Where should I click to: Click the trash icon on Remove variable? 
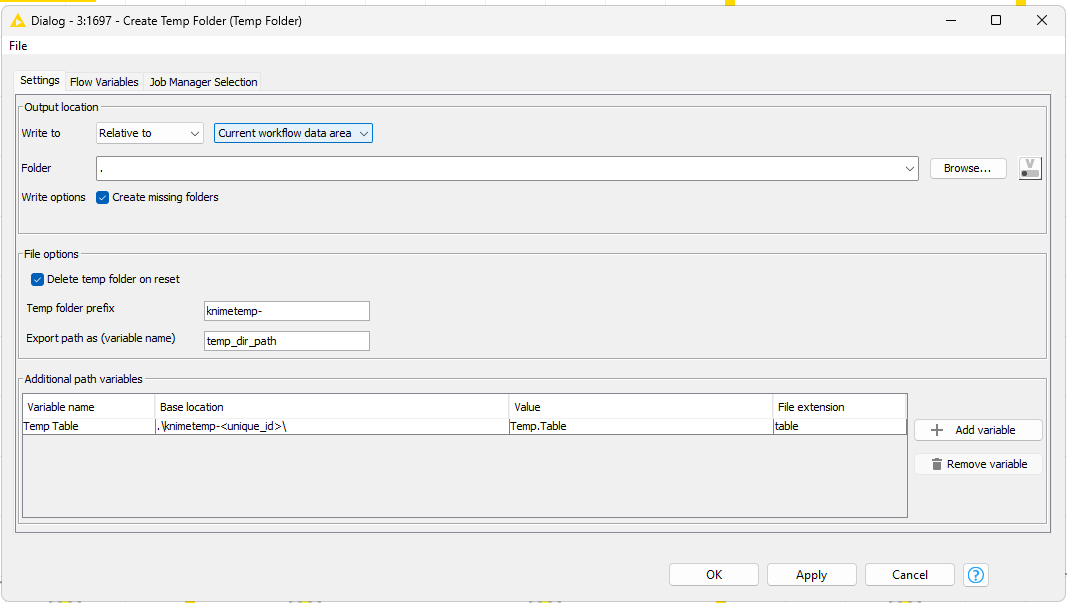pos(937,464)
